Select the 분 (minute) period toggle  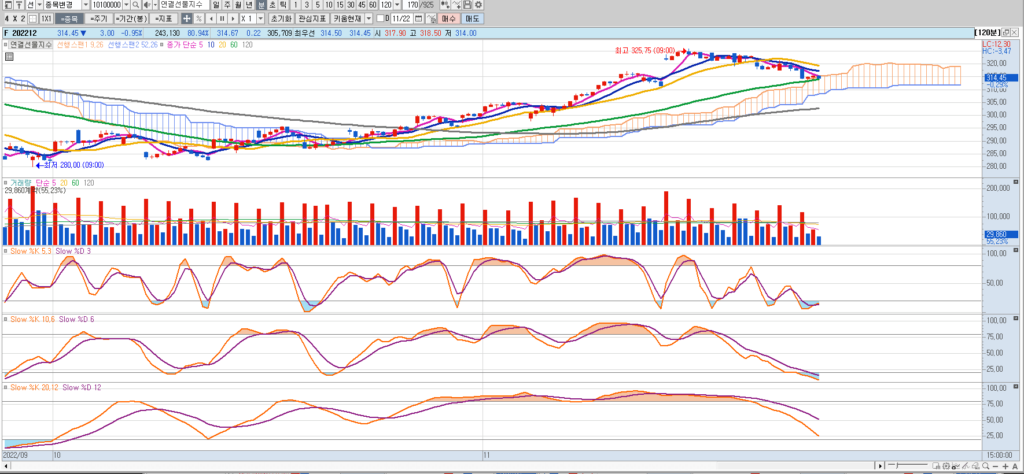[x=261, y=5]
